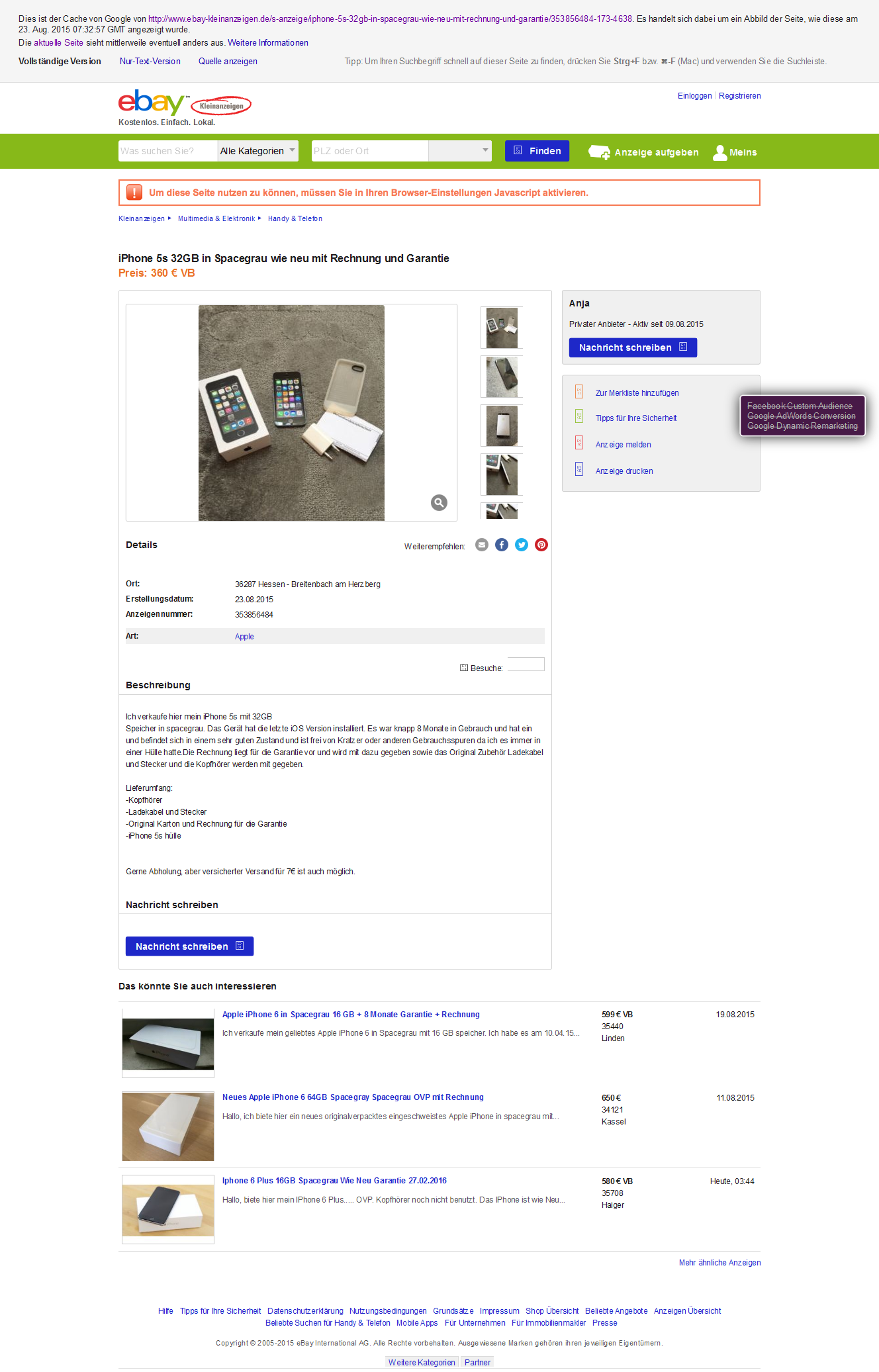The image size is (879, 1372).
Task: Open the Apple iPhone 6 Spacegrau 16 GB listing
Action: point(351,1015)
